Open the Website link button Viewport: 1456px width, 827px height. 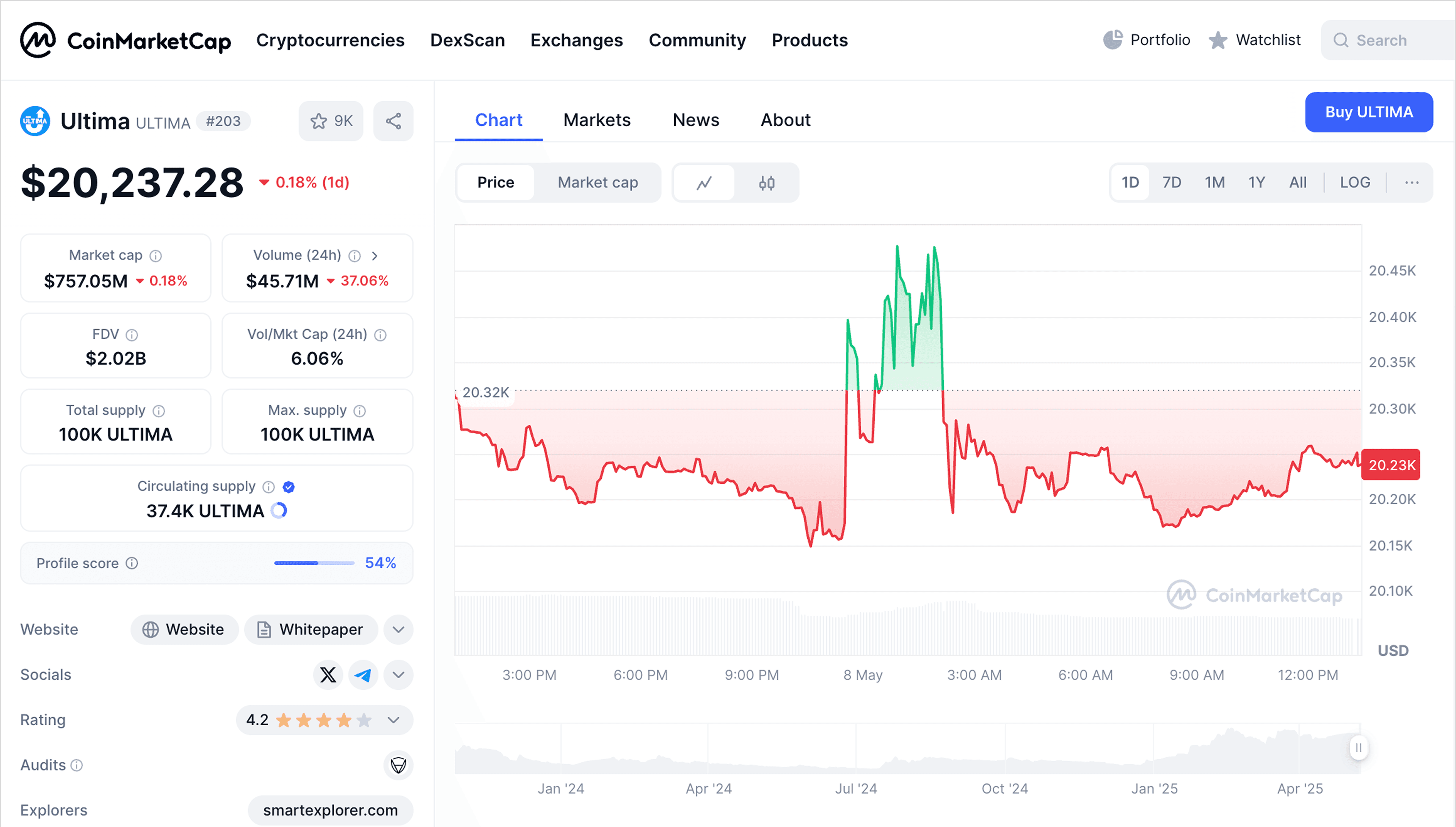pos(185,629)
